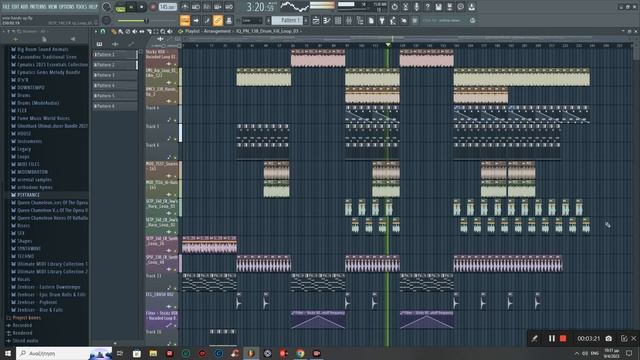This screenshot has width=640, height=360.
Task: Select Pattern 5 in the pattern picker
Action: (115, 96)
